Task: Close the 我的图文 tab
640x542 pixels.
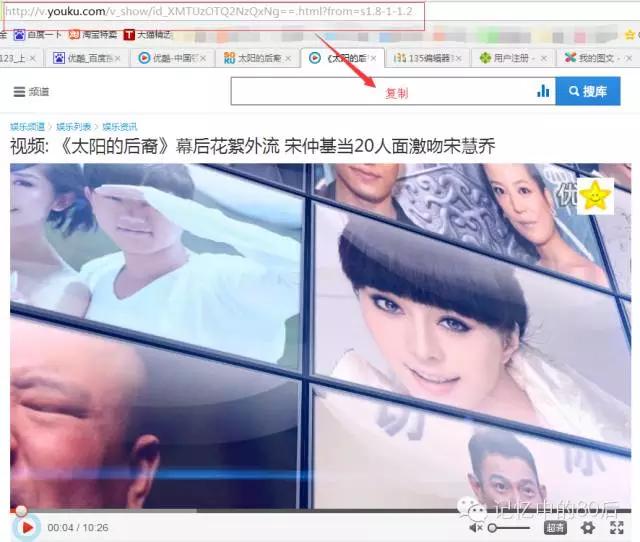Action: coord(629,59)
